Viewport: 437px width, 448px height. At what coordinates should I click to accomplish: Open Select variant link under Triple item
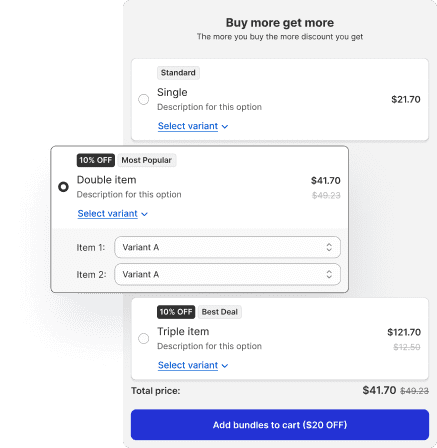pos(188,365)
